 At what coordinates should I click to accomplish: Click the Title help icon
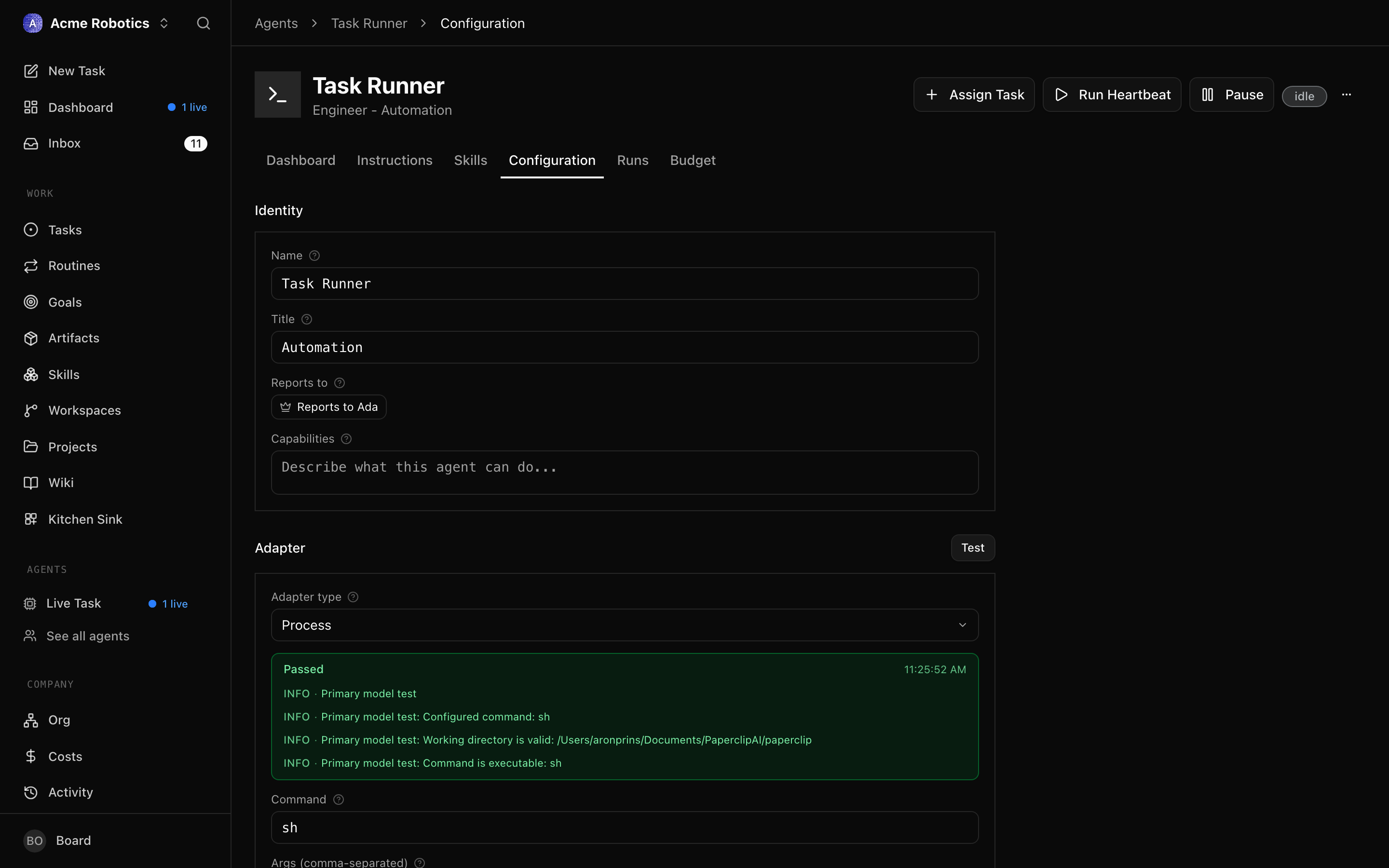(x=307, y=319)
